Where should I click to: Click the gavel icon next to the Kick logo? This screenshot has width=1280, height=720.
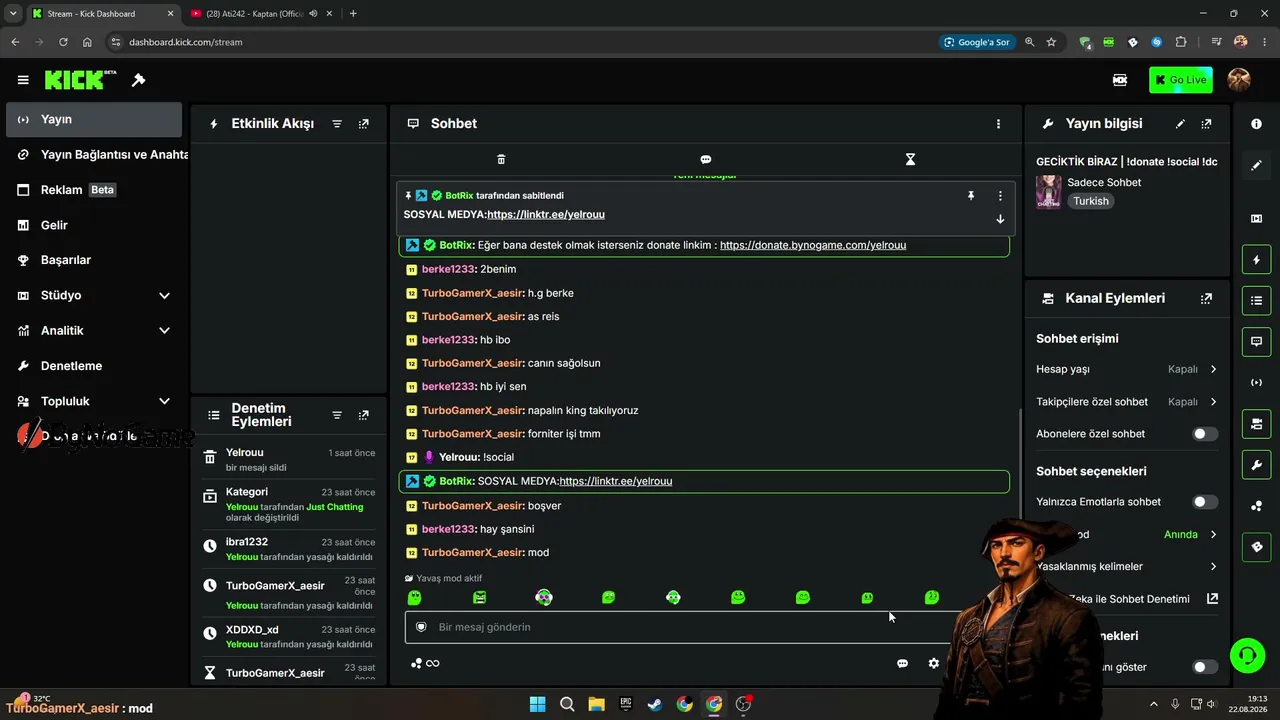tap(139, 80)
